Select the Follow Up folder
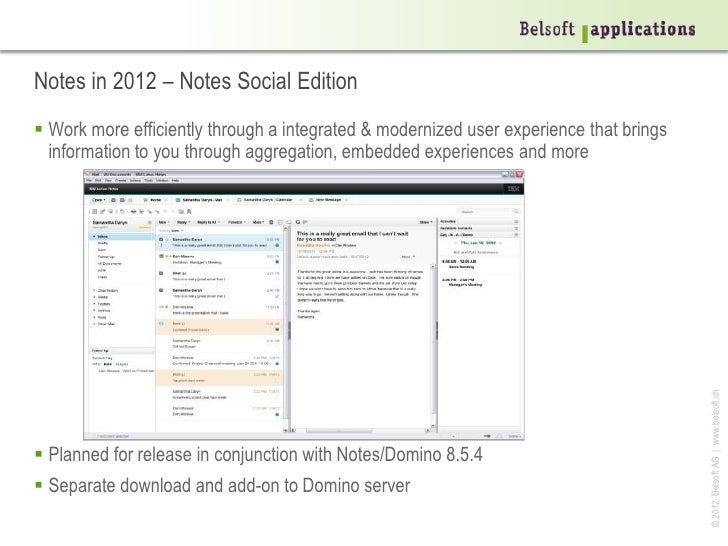The image size is (728, 546). (x=106, y=257)
